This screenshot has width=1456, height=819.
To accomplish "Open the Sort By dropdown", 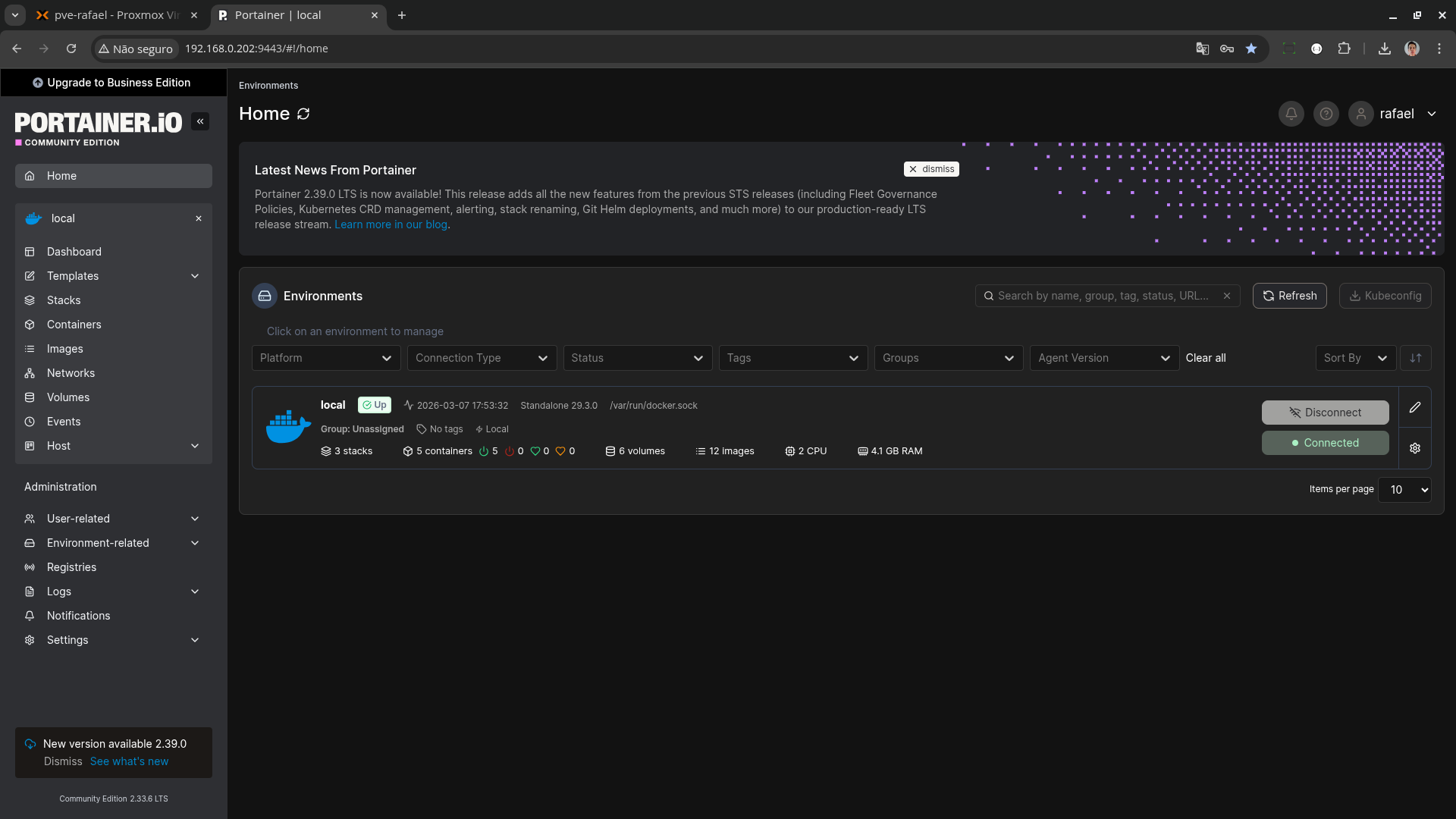I will 1356,358.
